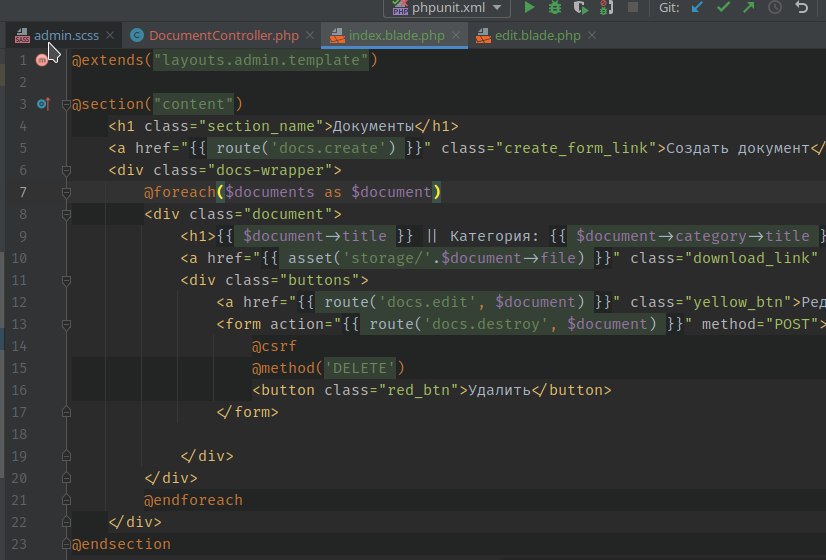Click the gutter marker icon on line 1
This screenshot has width=826, height=560.
coord(42,61)
